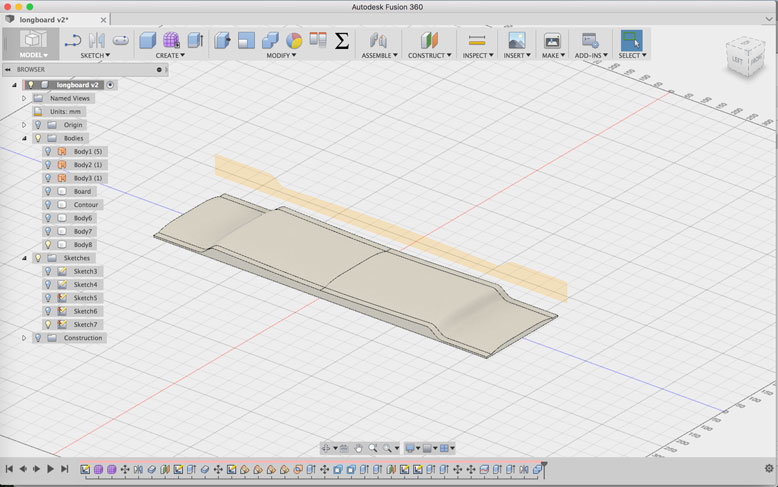Image resolution: width=778 pixels, height=487 pixels.
Task: Open the INSPECT menu
Action: [478, 56]
